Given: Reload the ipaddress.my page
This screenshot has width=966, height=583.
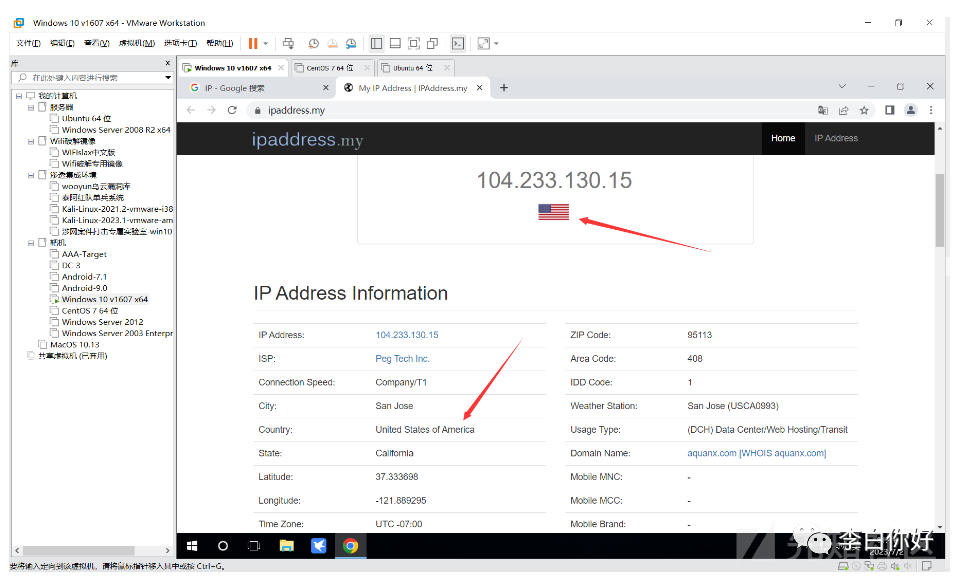Looking at the screenshot, I should coord(232,110).
